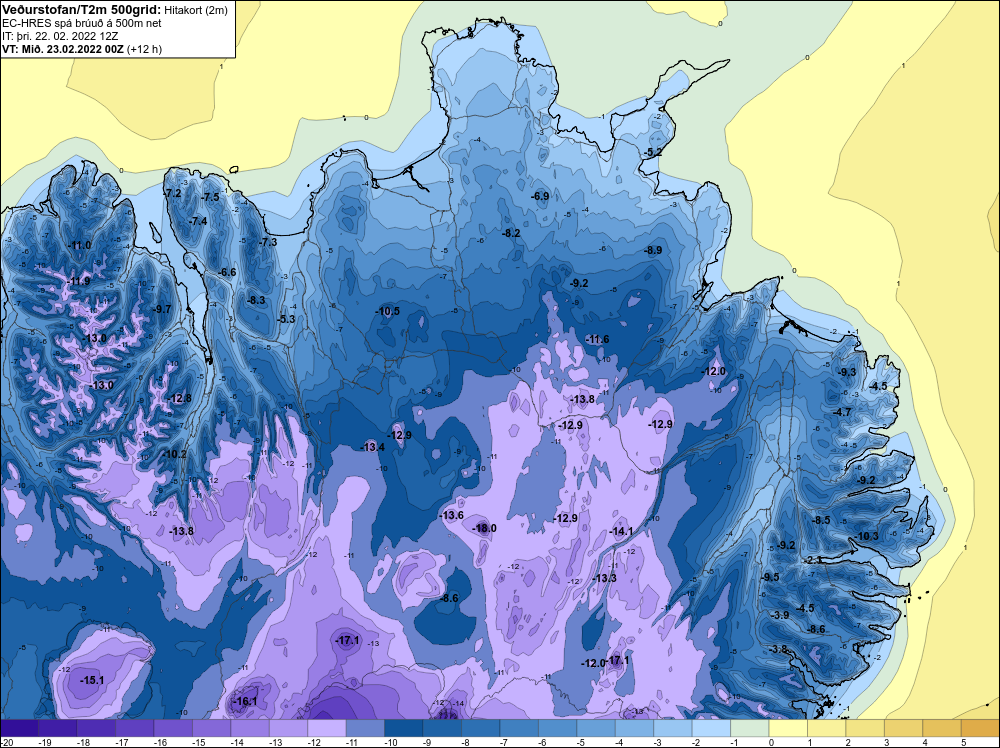The image size is (1000, 748).
Task: Click the -13.3 temperature reading
Action: pos(605,578)
